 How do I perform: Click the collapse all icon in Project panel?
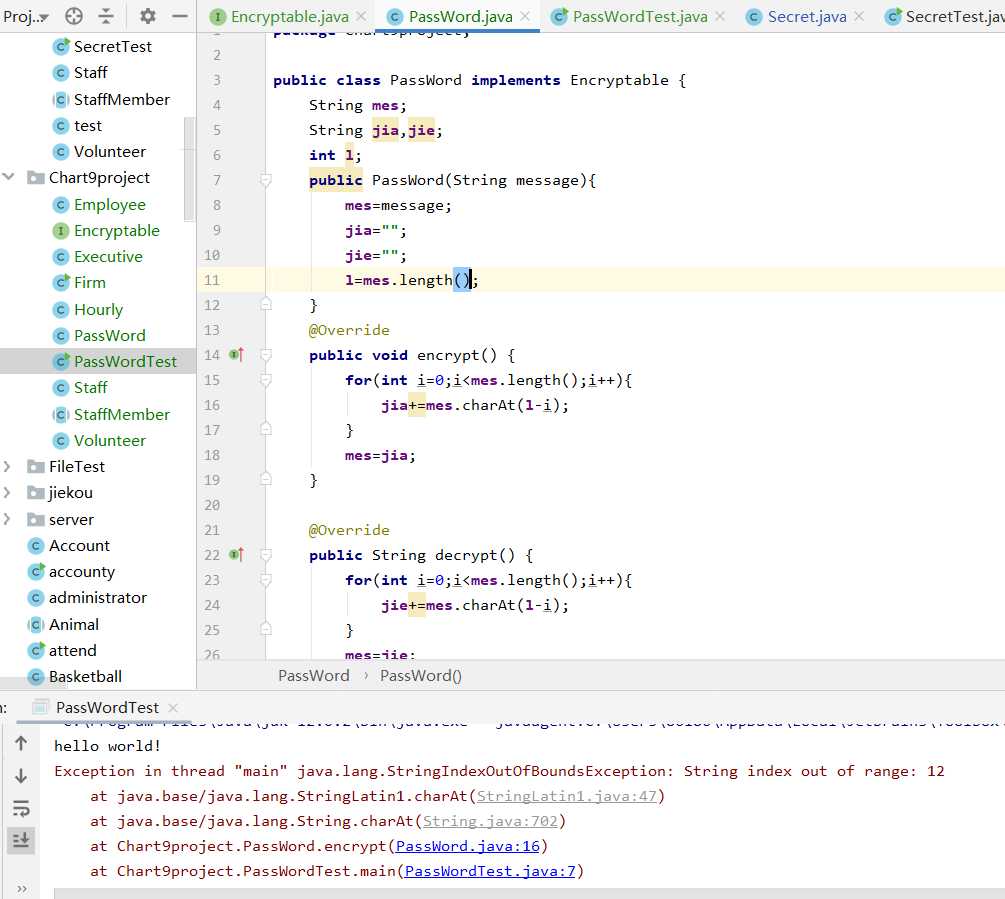click(106, 15)
